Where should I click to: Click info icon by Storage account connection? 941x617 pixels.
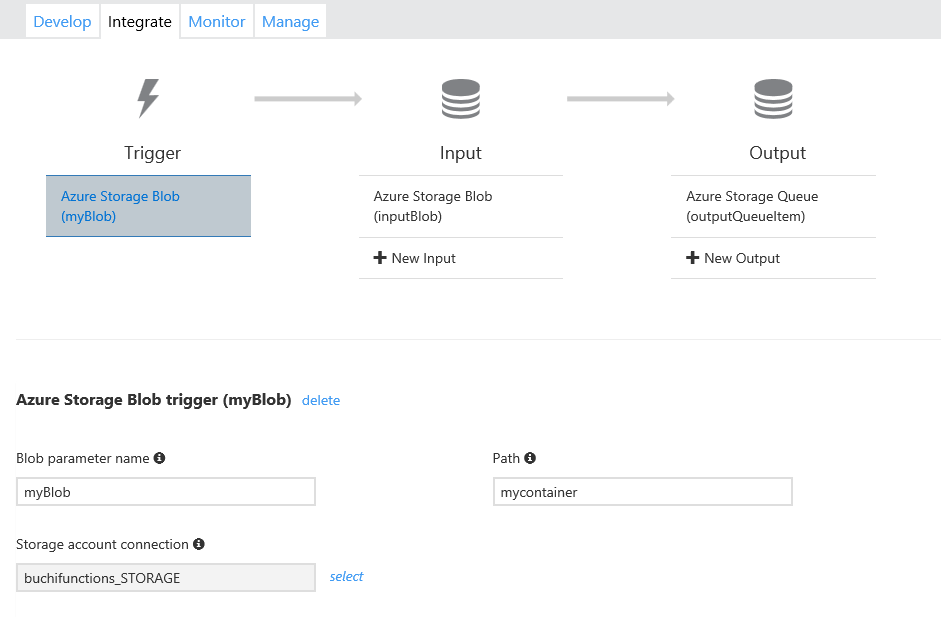[199, 544]
